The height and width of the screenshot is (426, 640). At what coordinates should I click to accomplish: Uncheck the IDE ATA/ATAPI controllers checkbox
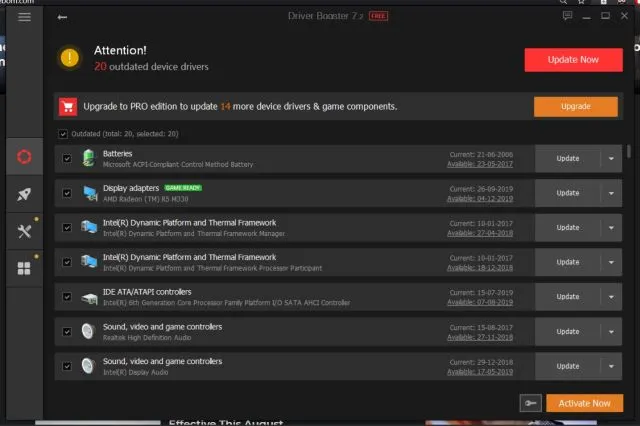point(67,297)
